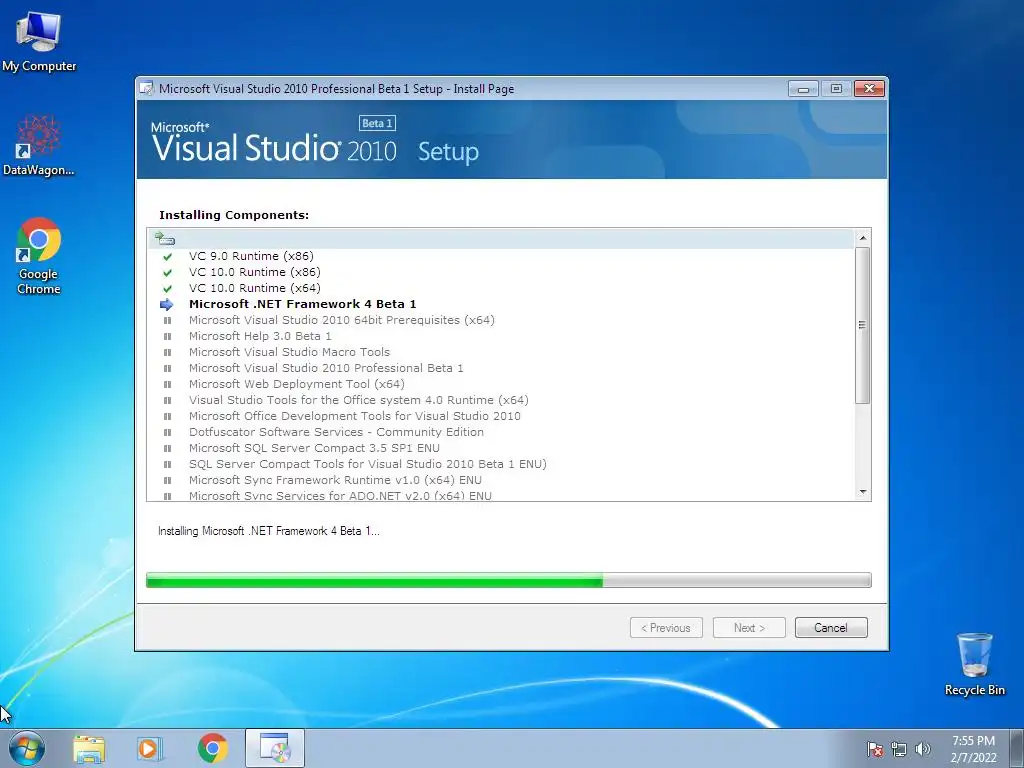Open Action Center flag in system tray
This screenshot has width=1024, height=768.
874,749
